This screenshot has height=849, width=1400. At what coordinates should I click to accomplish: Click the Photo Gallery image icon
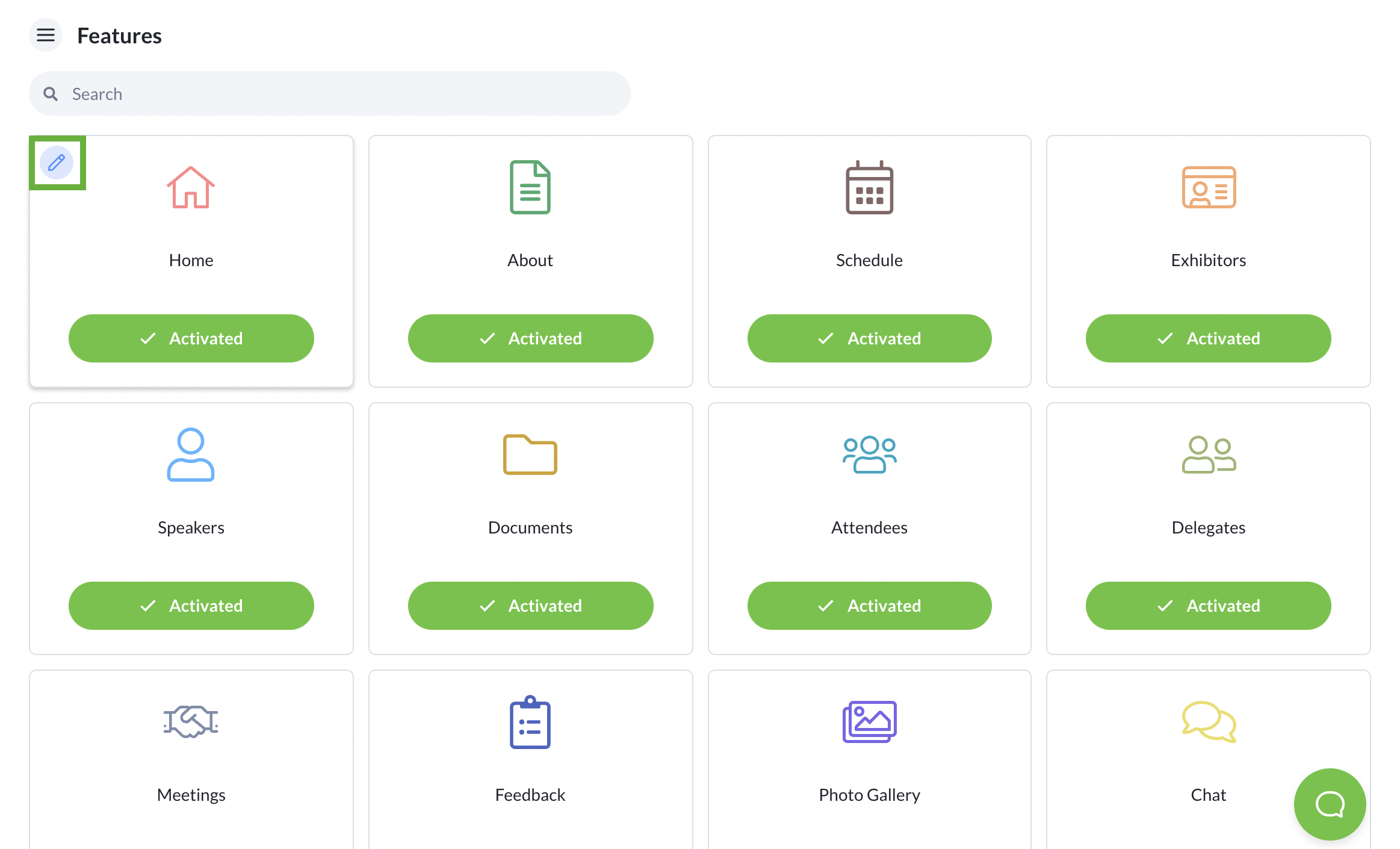(869, 721)
